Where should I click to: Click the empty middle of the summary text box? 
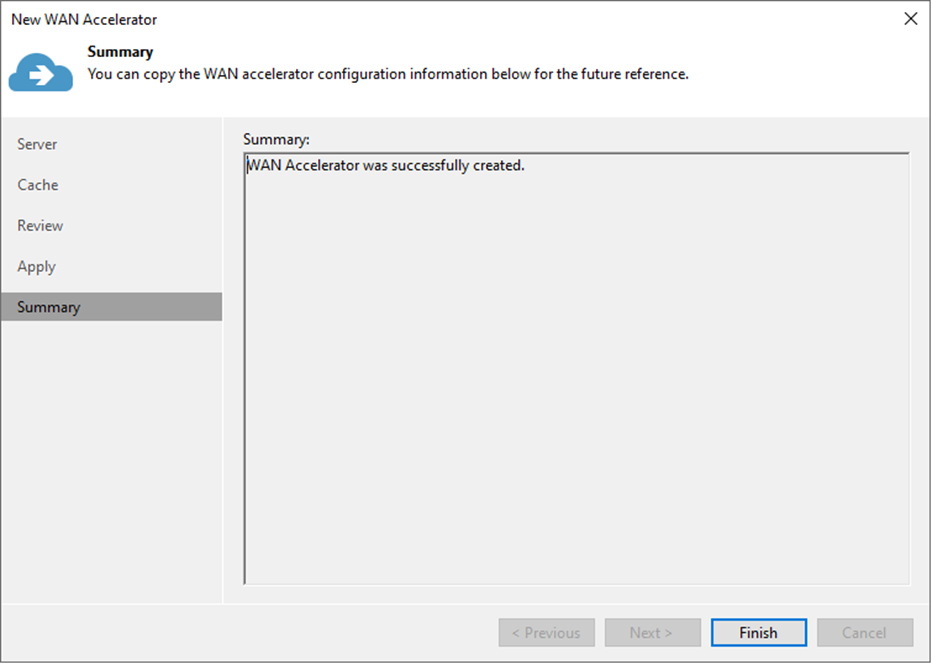point(576,380)
